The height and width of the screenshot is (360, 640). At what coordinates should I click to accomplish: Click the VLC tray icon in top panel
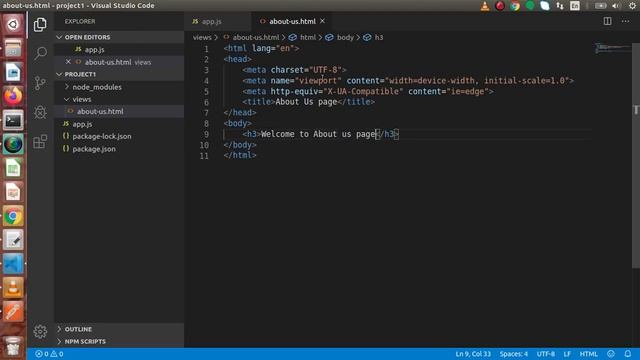[484, 6]
